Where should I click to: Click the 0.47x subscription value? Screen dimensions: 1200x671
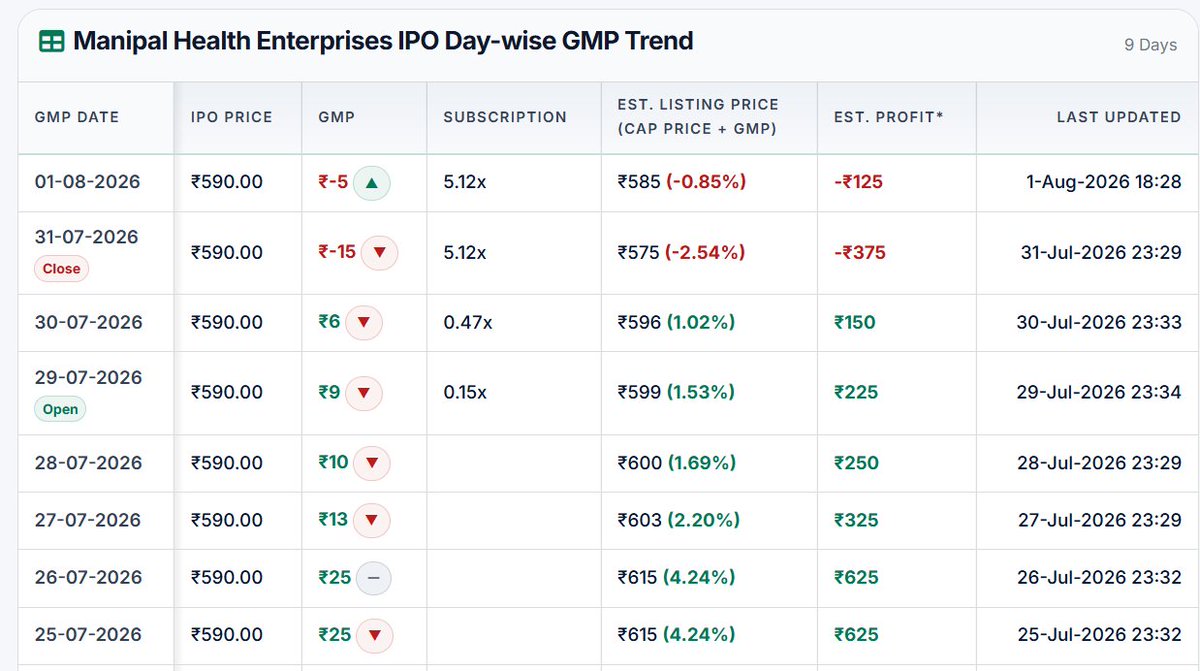(x=467, y=323)
